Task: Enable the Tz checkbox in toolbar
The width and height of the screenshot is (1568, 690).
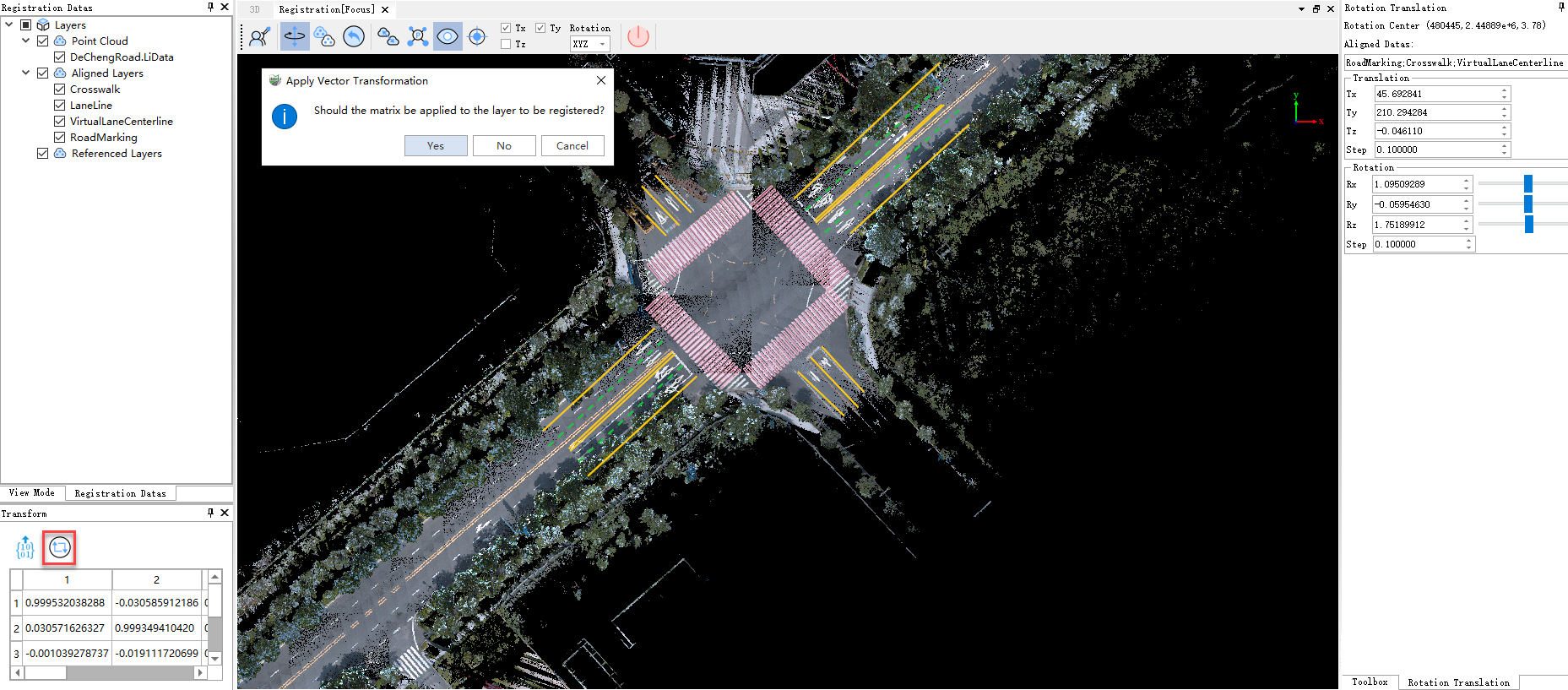Action: (x=506, y=44)
